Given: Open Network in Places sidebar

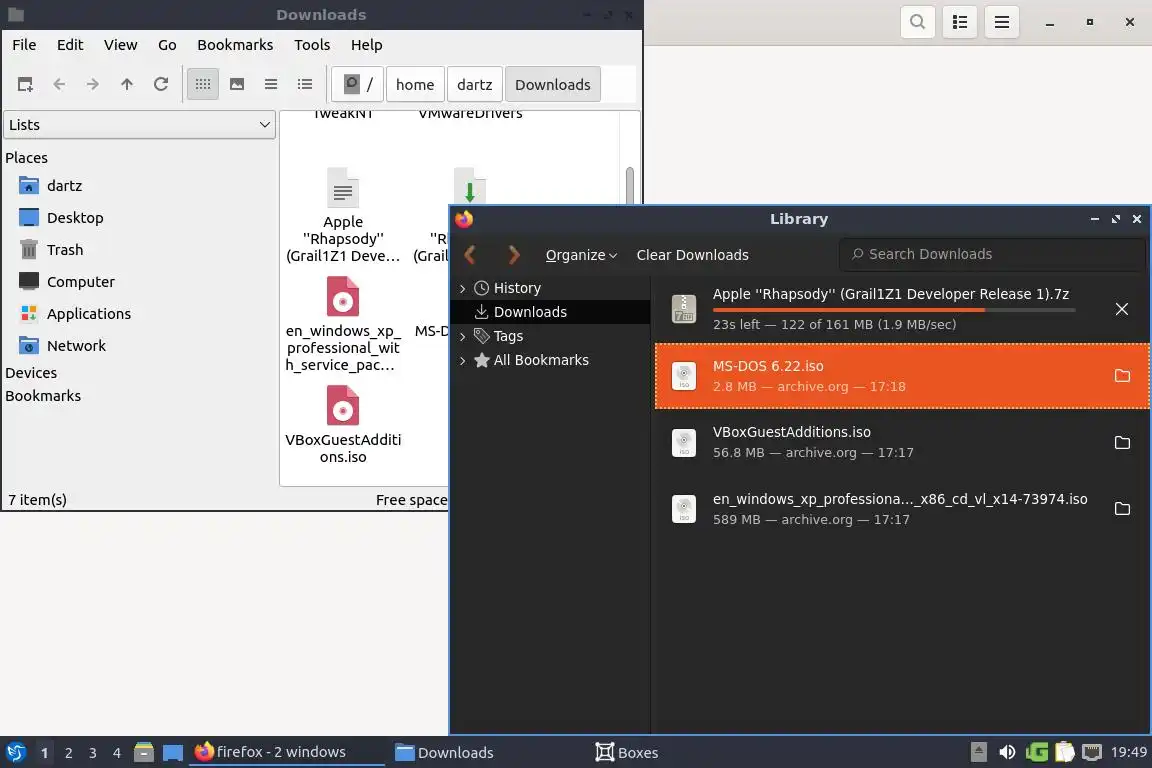Looking at the screenshot, I should click(x=76, y=345).
